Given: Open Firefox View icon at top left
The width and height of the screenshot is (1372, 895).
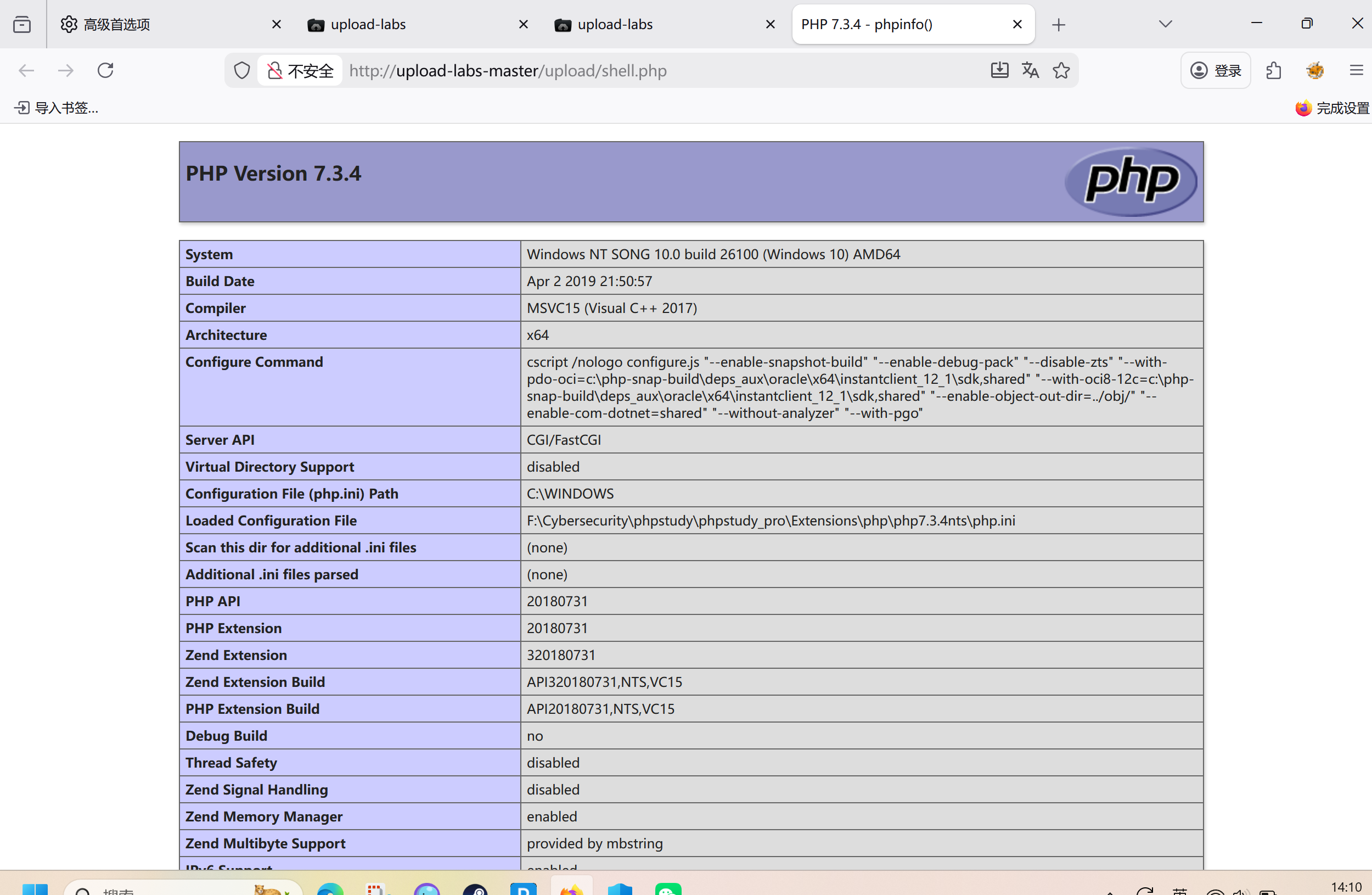Looking at the screenshot, I should click(22, 24).
